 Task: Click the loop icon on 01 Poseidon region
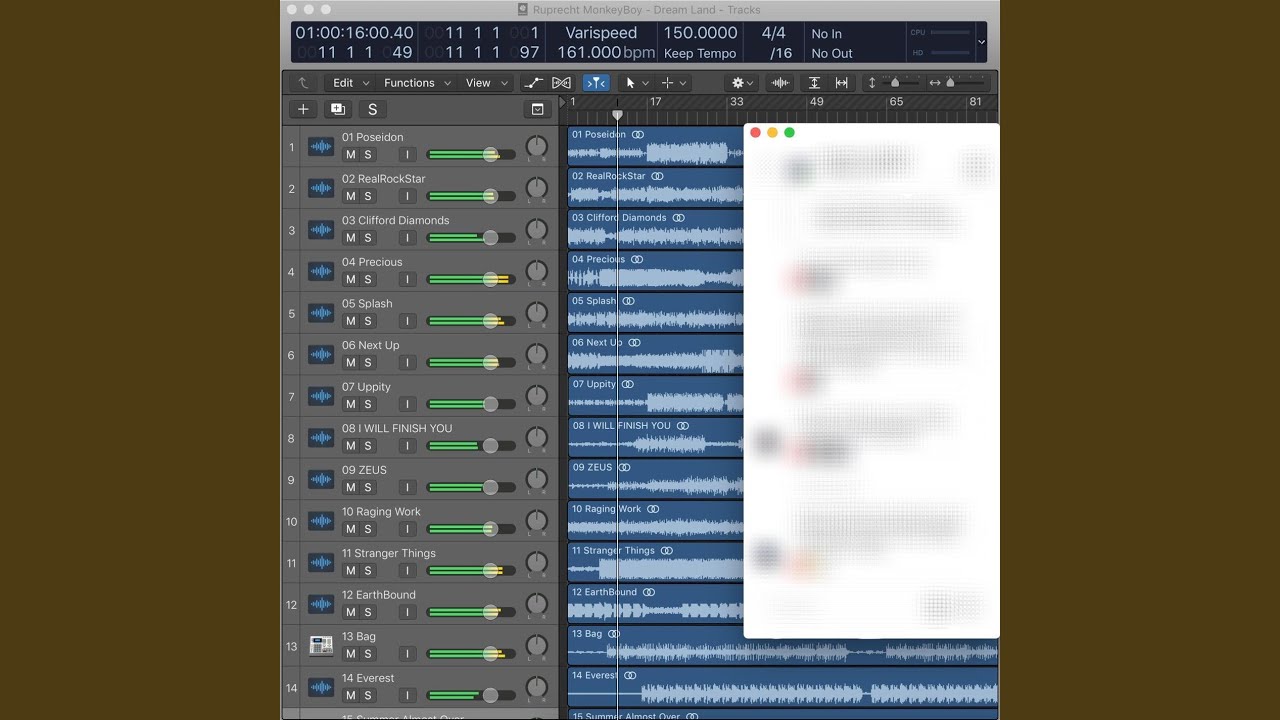click(638, 134)
